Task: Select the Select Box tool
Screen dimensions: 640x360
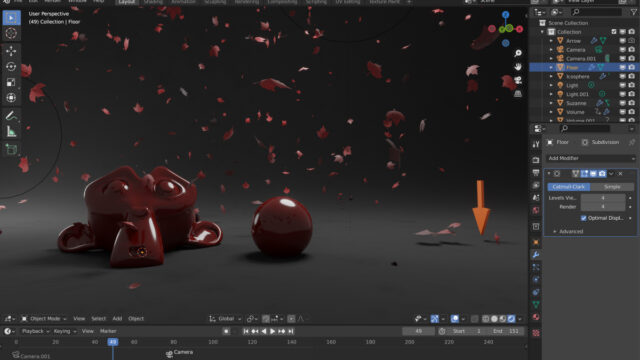Action: (11, 18)
